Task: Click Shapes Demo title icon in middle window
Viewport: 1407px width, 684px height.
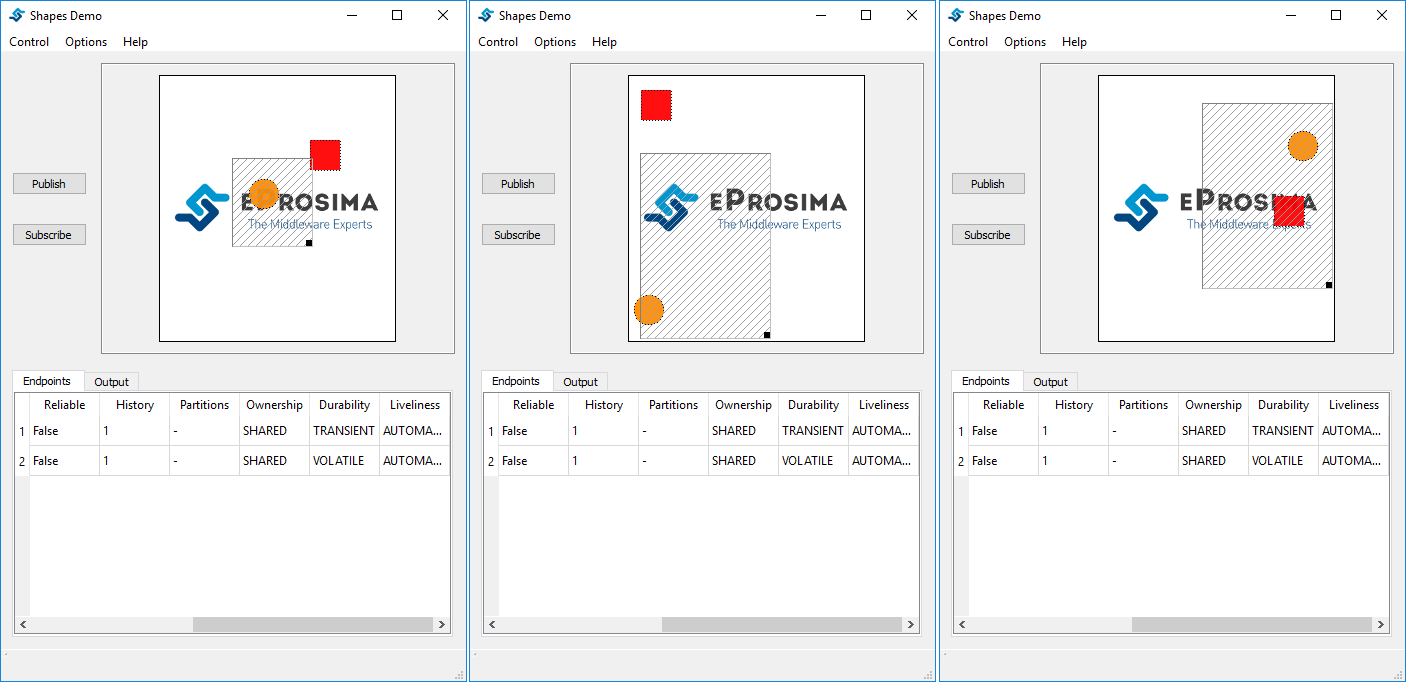Action: [x=486, y=15]
